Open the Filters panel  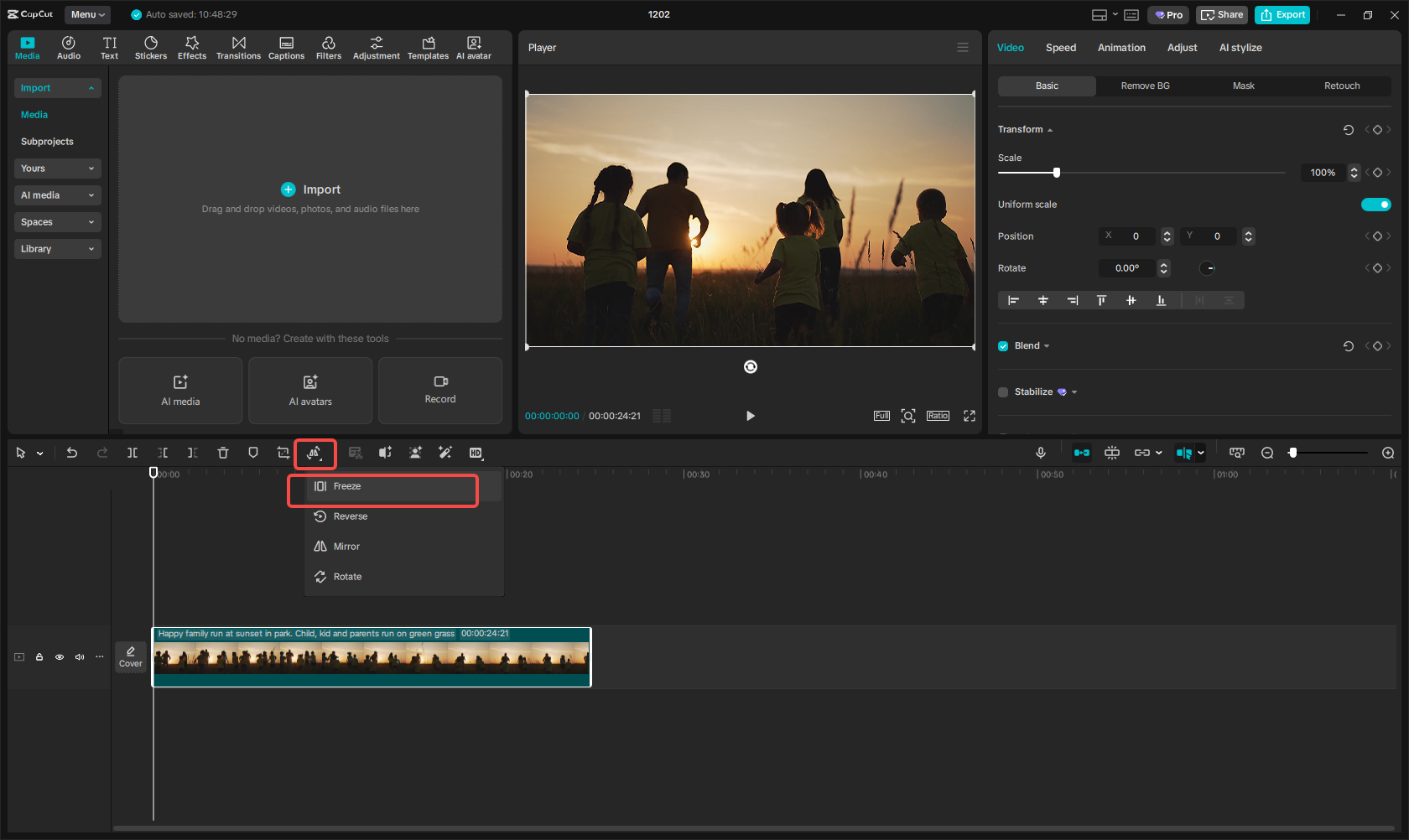pyautogui.click(x=328, y=46)
